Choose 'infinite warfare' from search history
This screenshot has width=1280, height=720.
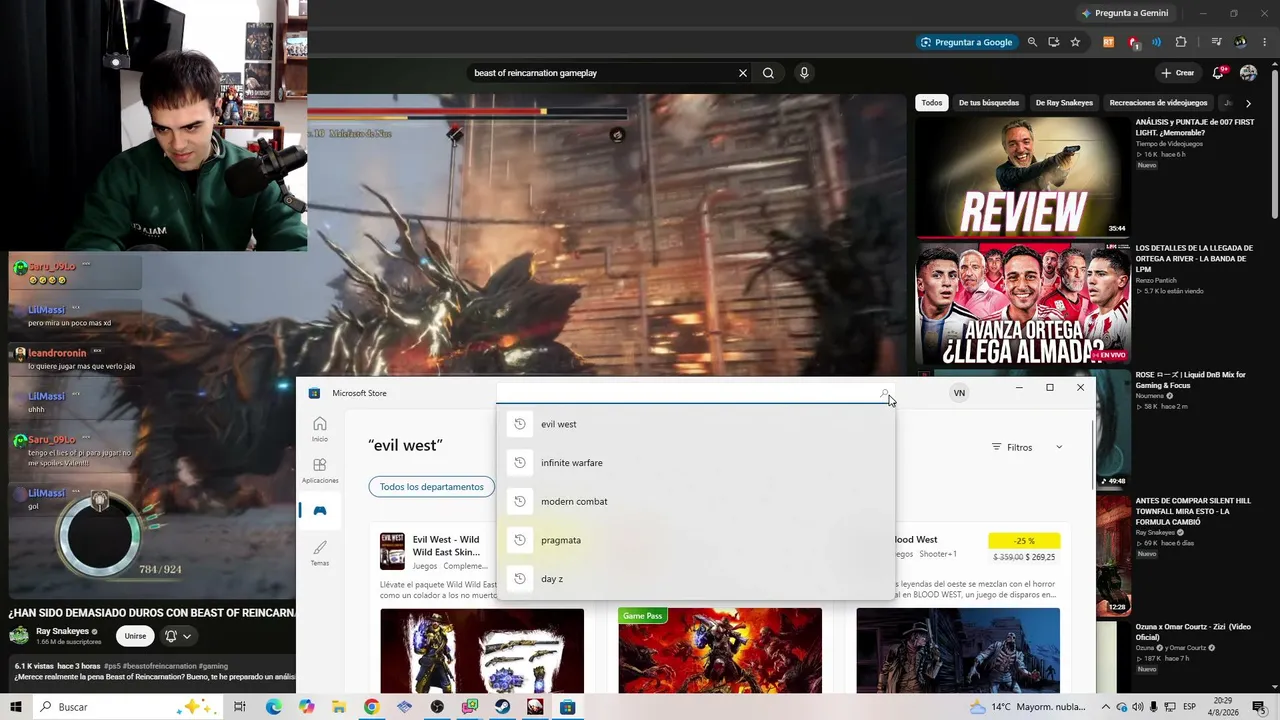[x=695, y=463]
